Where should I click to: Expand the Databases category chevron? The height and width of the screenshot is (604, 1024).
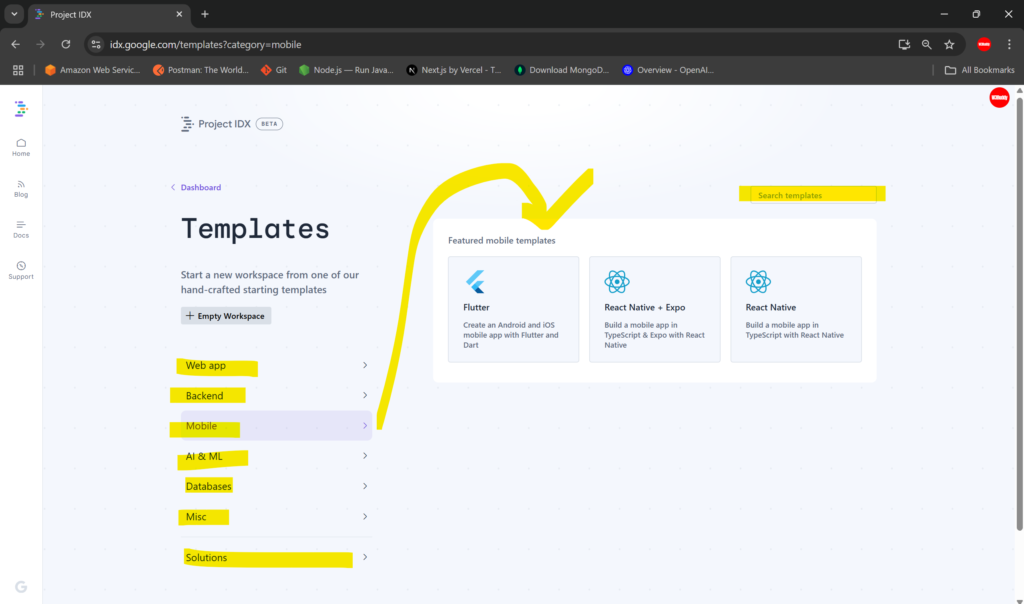pos(364,486)
